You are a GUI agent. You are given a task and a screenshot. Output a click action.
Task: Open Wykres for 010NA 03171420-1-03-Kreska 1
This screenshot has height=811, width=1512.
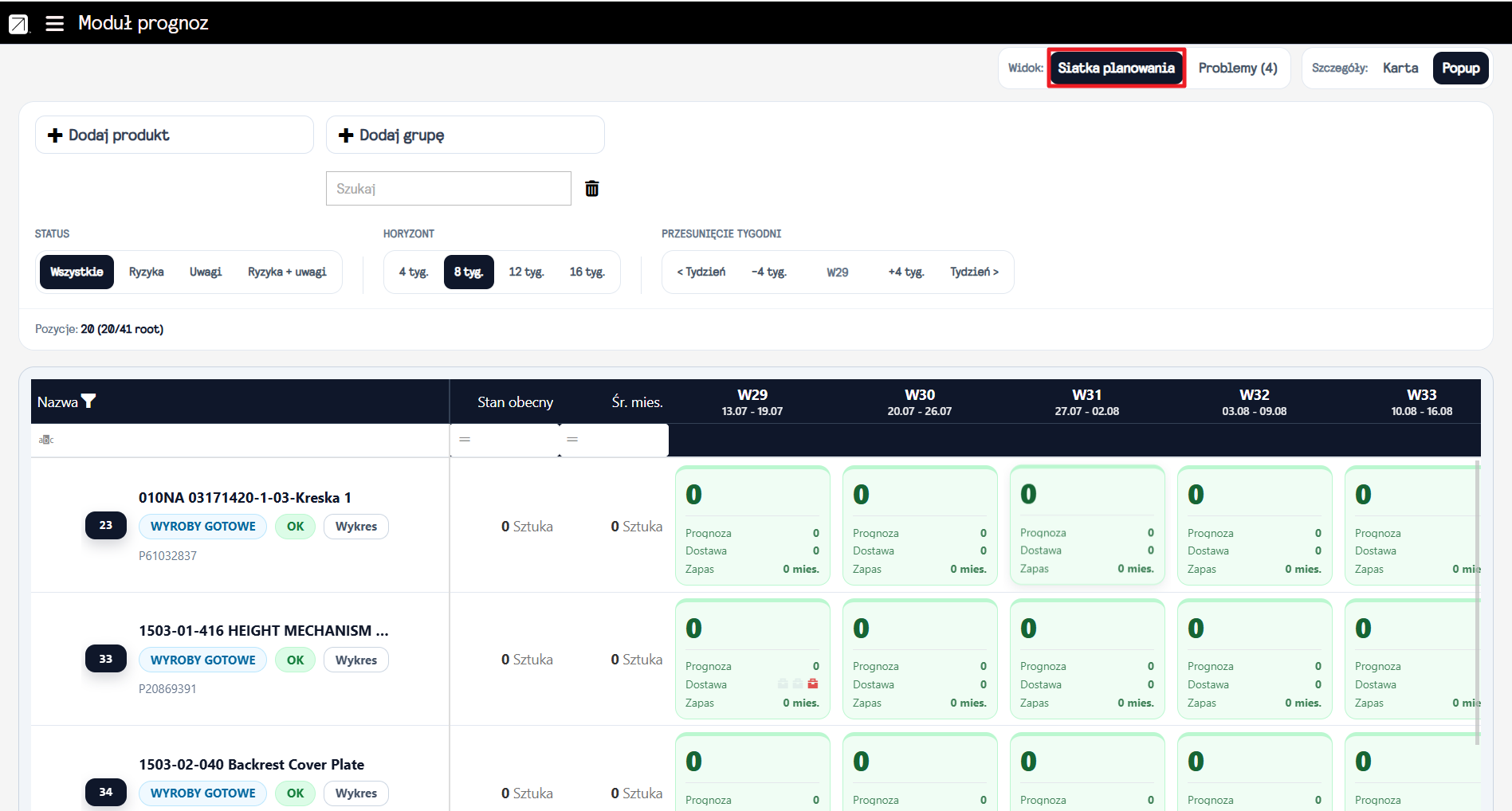coord(356,527)
